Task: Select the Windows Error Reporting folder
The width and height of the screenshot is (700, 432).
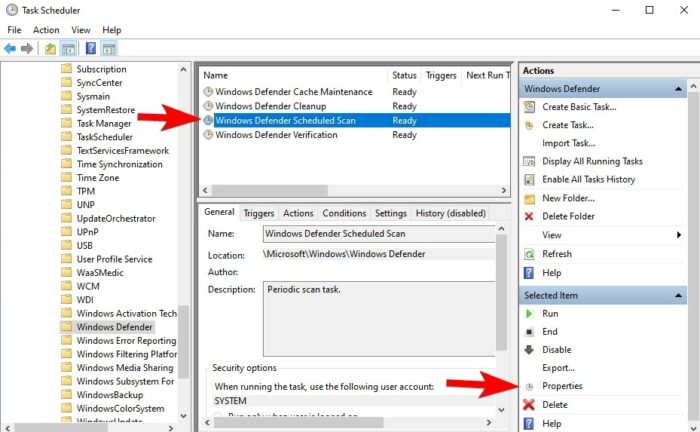Action: click(126, 341)
